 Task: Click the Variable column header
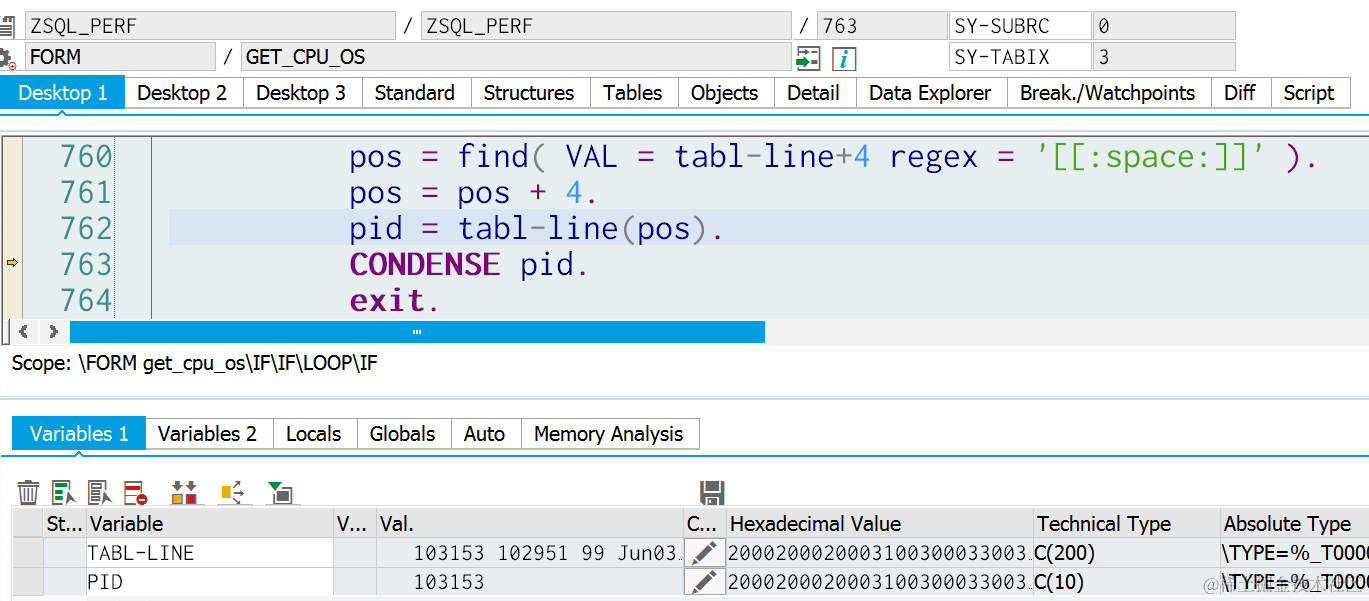[x=209, y=524]
